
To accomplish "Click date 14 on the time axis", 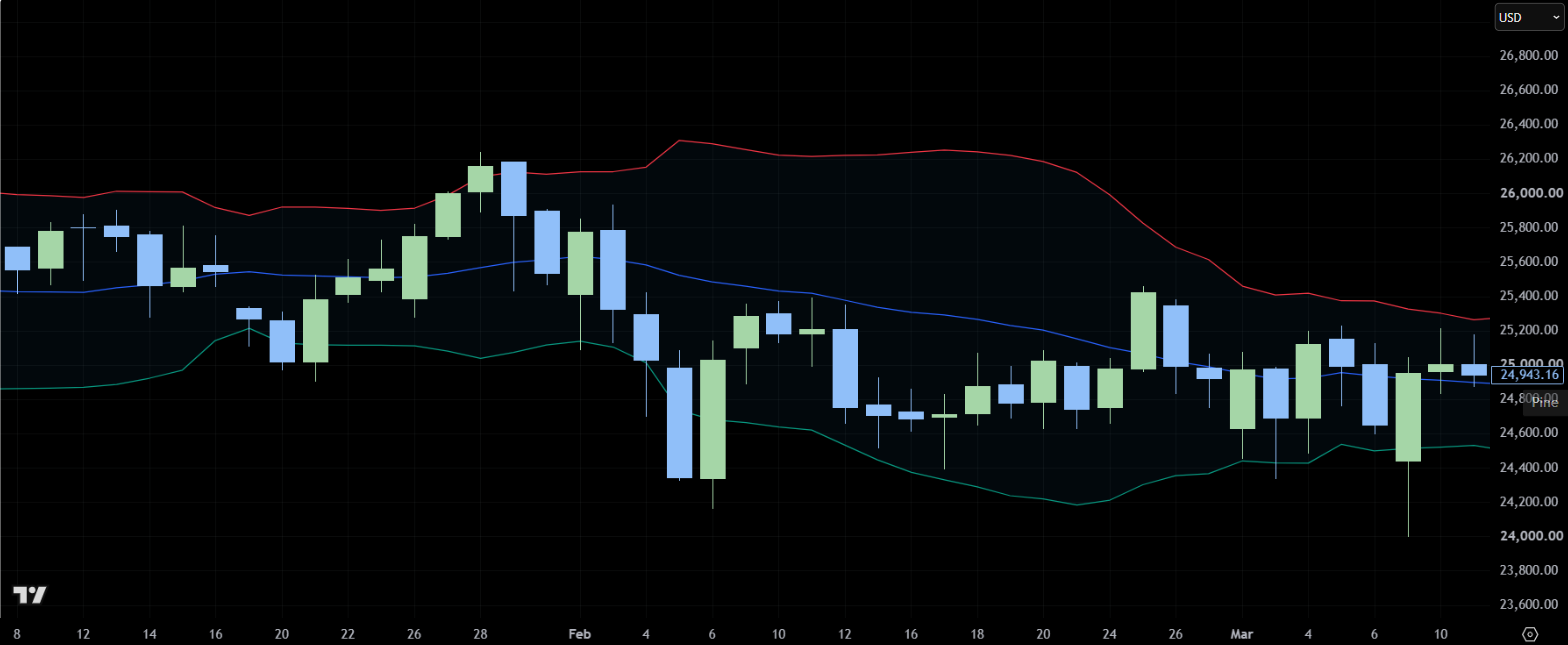I will tap(149, 634).
